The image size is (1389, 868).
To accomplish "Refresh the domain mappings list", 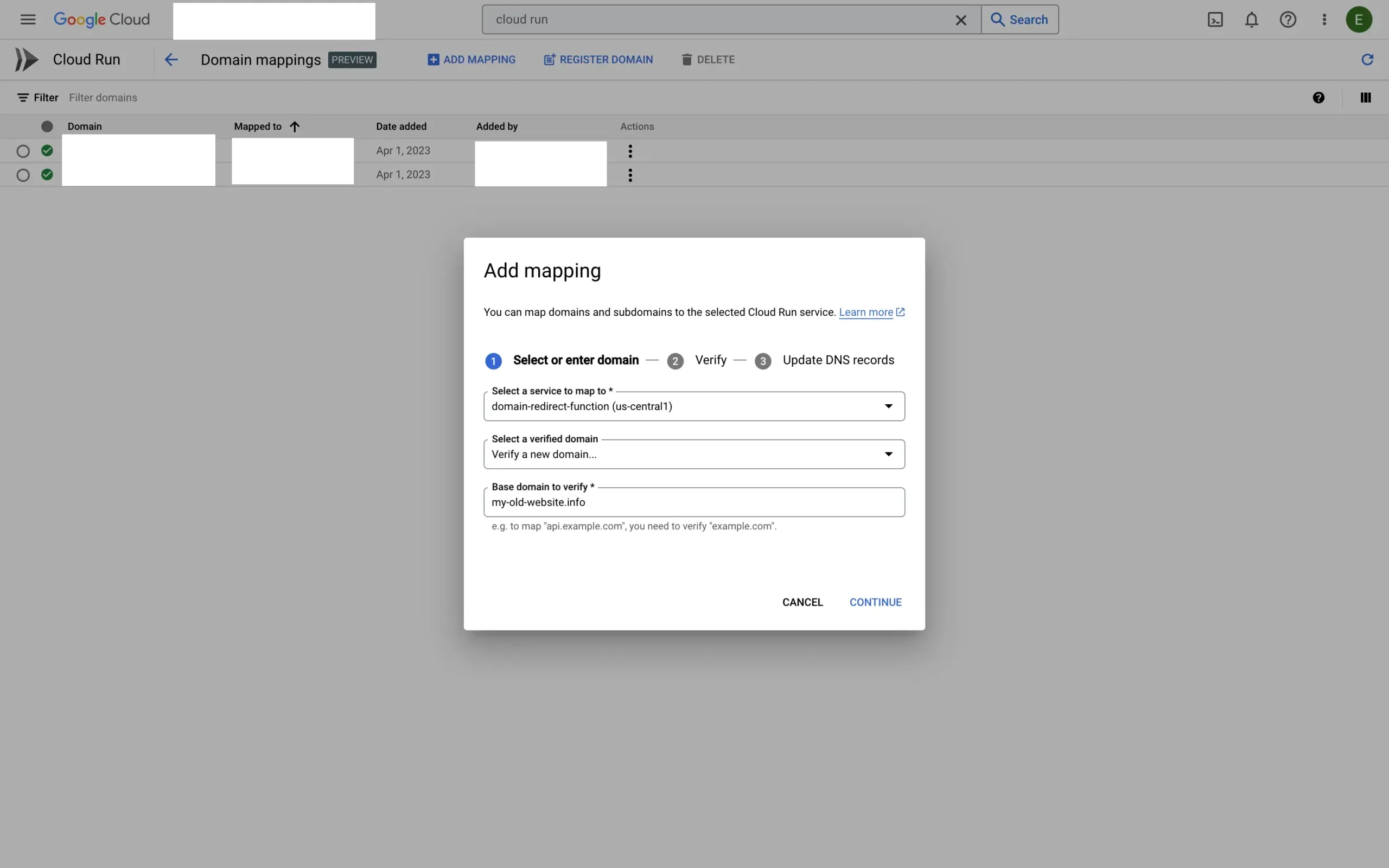I will (1367, 59).
